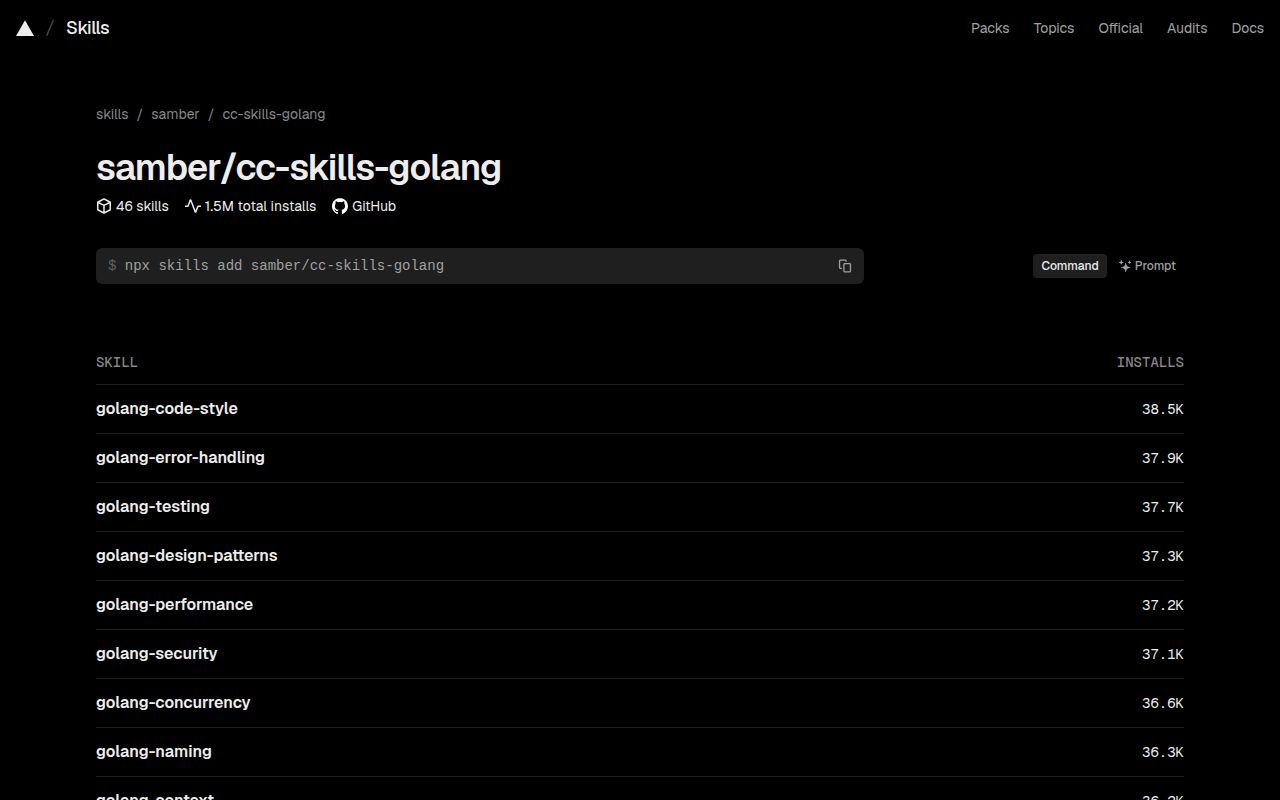Switch to the Prompt tab
The width and height of the screenshot is (1280, 800).
coord(1148,266)
